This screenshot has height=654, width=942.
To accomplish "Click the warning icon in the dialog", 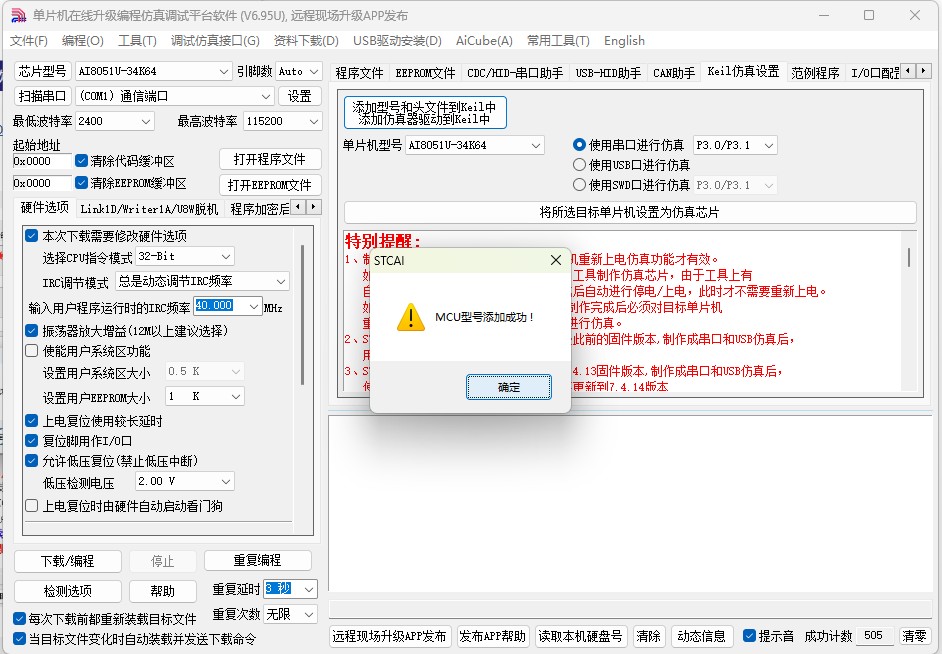I will (x=411, y=316).
